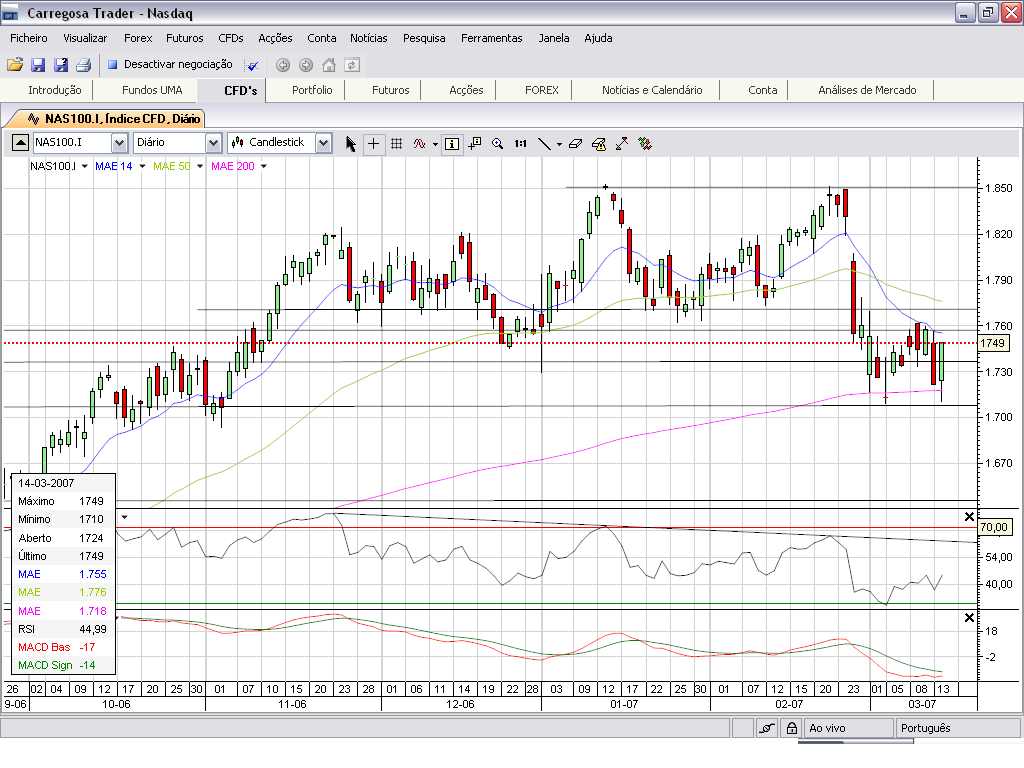Switch to the FOREX tab
Screen dimensions: 1024x768
pyautogui.click(x=542, y=90)
